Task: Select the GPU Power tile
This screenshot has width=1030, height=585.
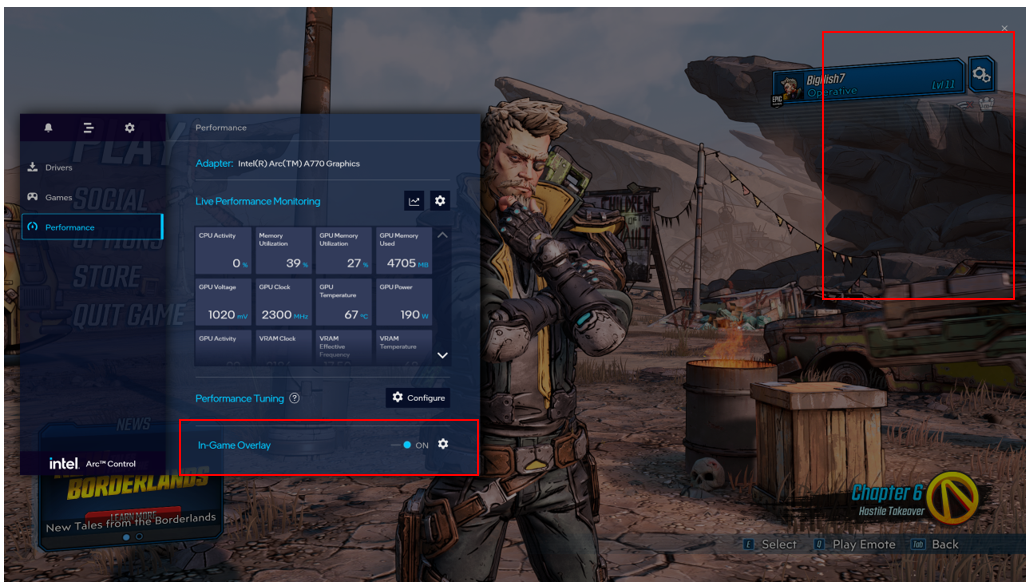Action: pyautogui.click(x=404, y=302)
